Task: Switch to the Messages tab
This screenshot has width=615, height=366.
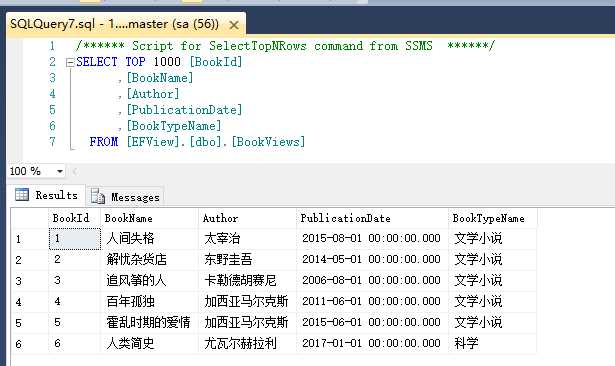Action: 125,197
